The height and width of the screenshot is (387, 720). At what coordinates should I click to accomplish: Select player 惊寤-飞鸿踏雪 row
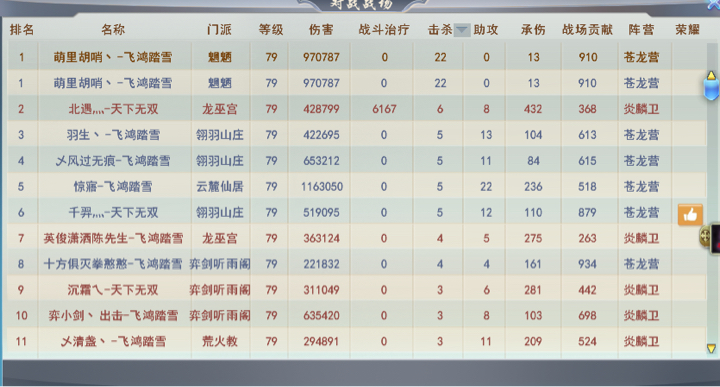(357, 186)
